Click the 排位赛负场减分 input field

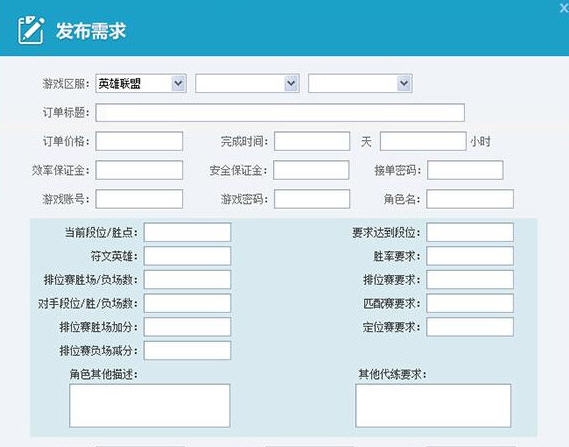pyautogui.click(x=187, y=350)
